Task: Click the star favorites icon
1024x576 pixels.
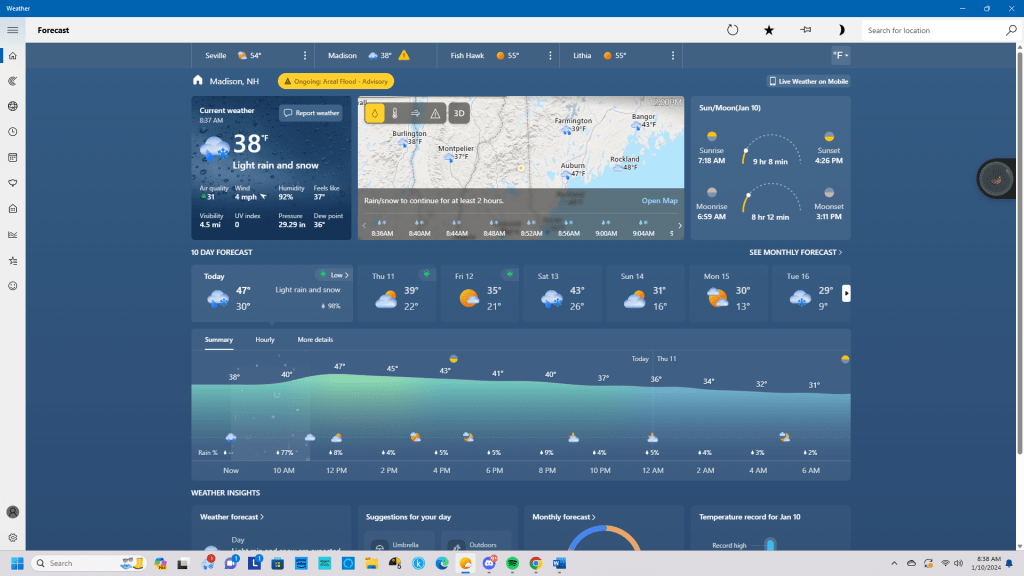Action: 769,30
